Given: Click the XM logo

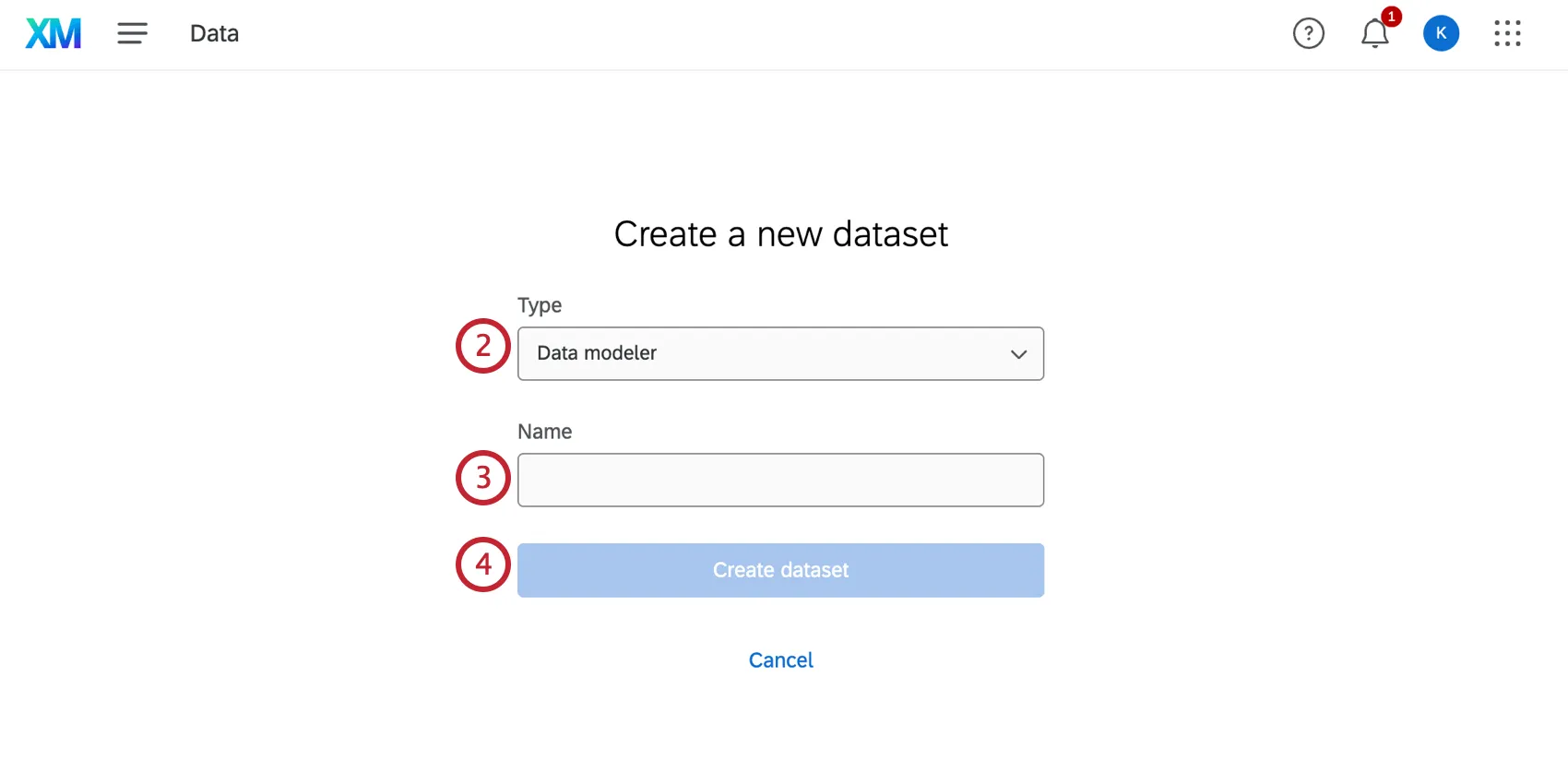Looking at the screenshot, I should pos(53,34).
